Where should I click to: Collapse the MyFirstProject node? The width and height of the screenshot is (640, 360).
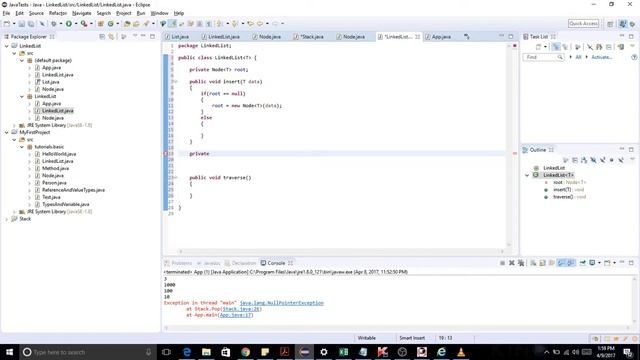point(7,133)
